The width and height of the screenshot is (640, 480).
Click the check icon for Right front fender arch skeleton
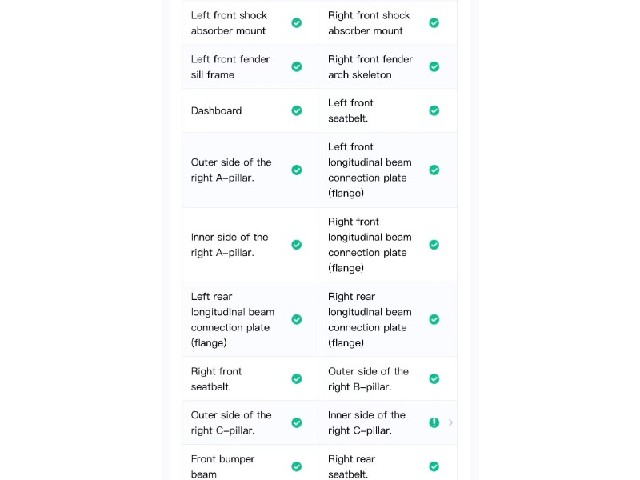coord(434,67)
